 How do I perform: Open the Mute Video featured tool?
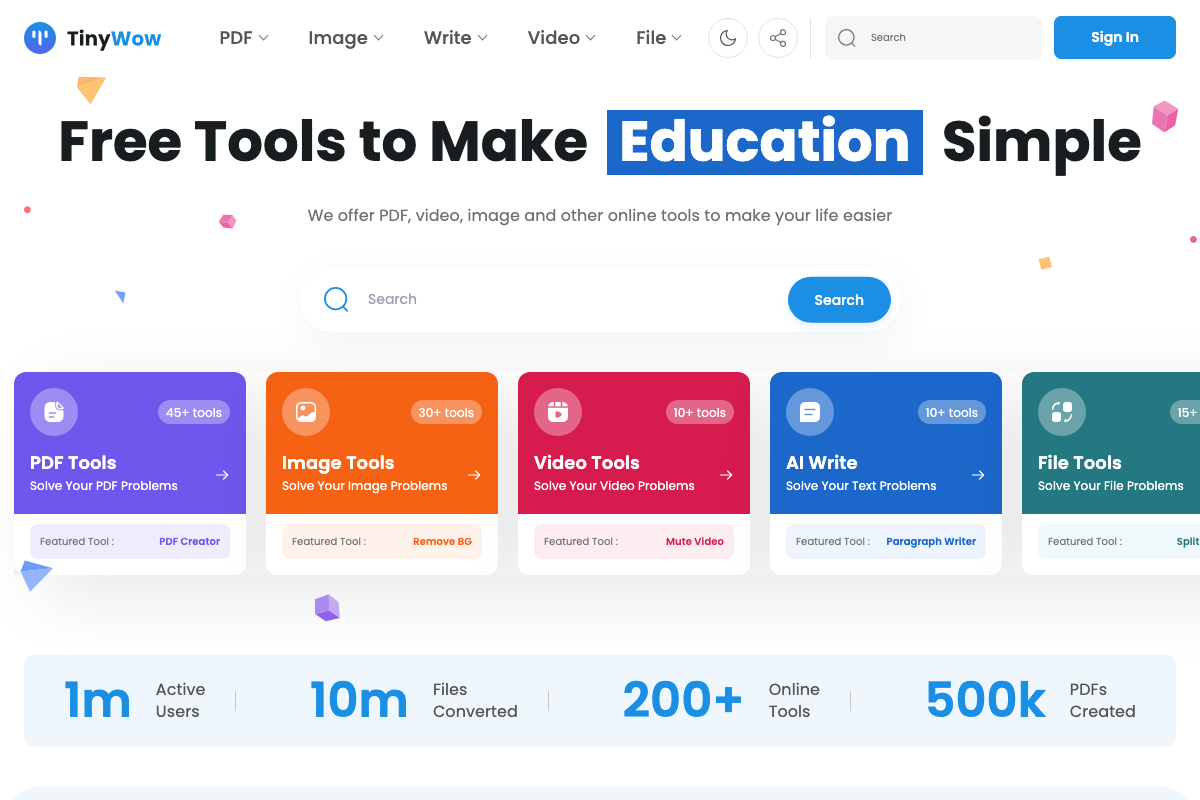[x=695, y=541]
